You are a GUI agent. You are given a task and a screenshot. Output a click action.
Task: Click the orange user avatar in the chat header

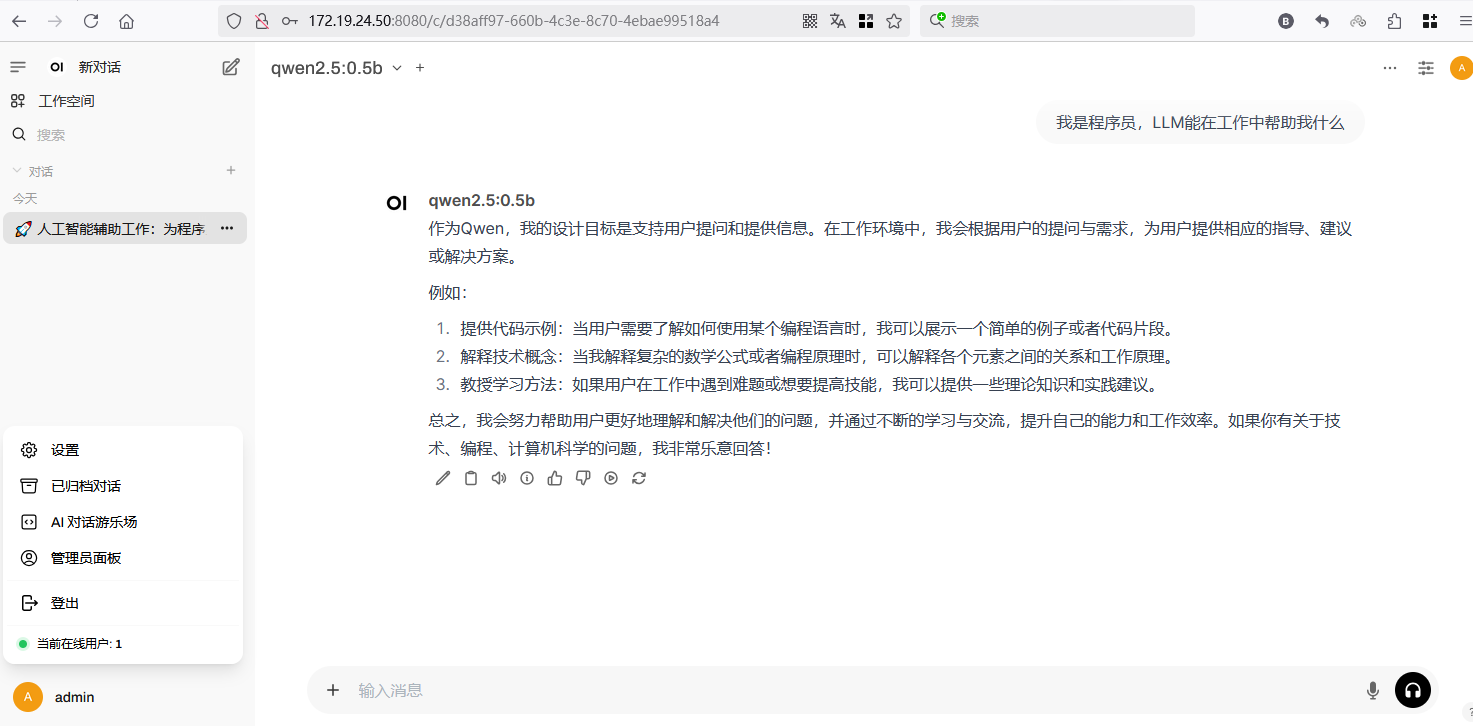pos(1461,68)
